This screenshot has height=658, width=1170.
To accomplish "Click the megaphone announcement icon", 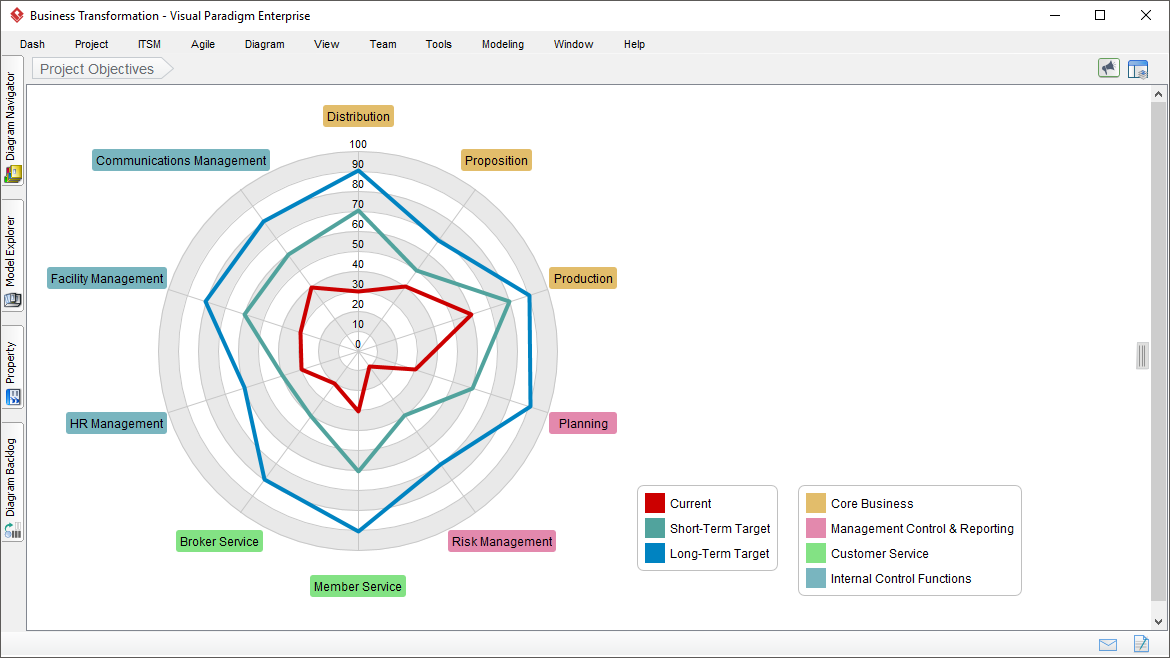I will click(1108, 68).
